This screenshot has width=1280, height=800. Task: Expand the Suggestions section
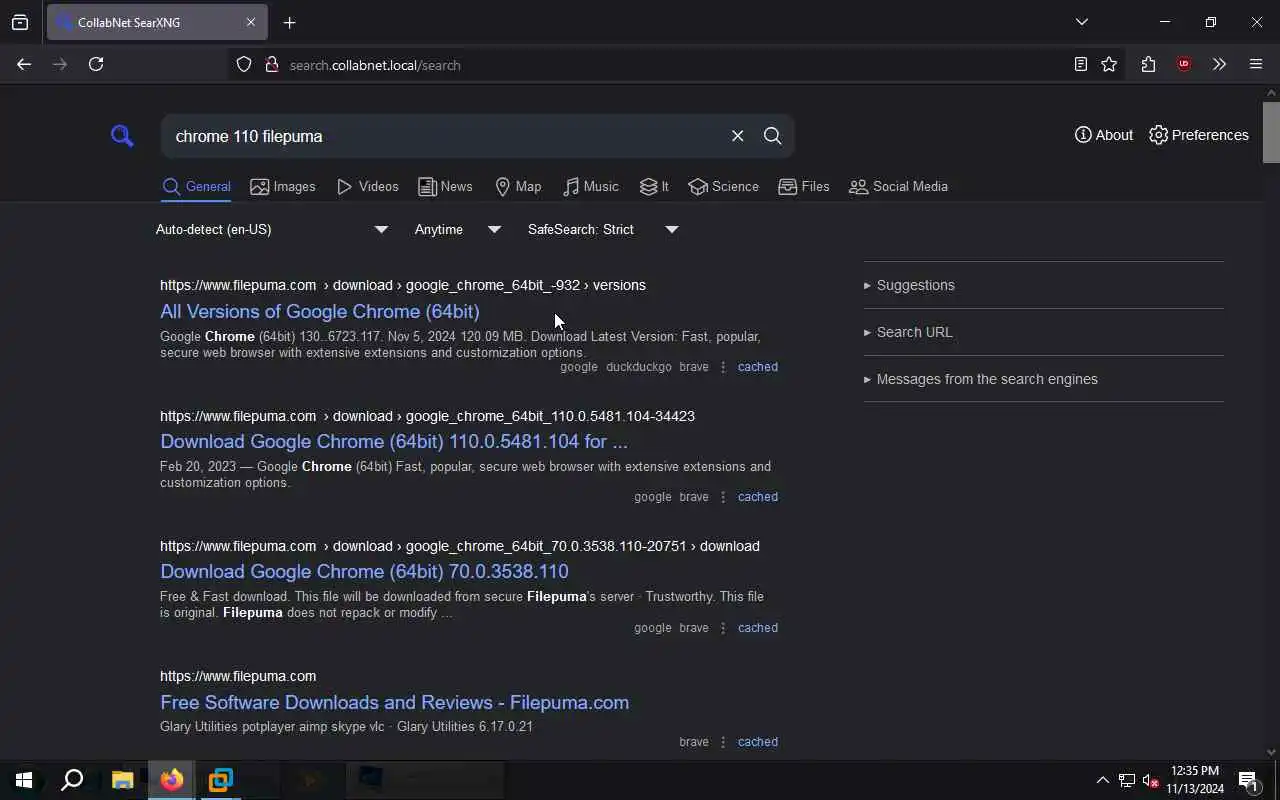(x=909, y=285)
